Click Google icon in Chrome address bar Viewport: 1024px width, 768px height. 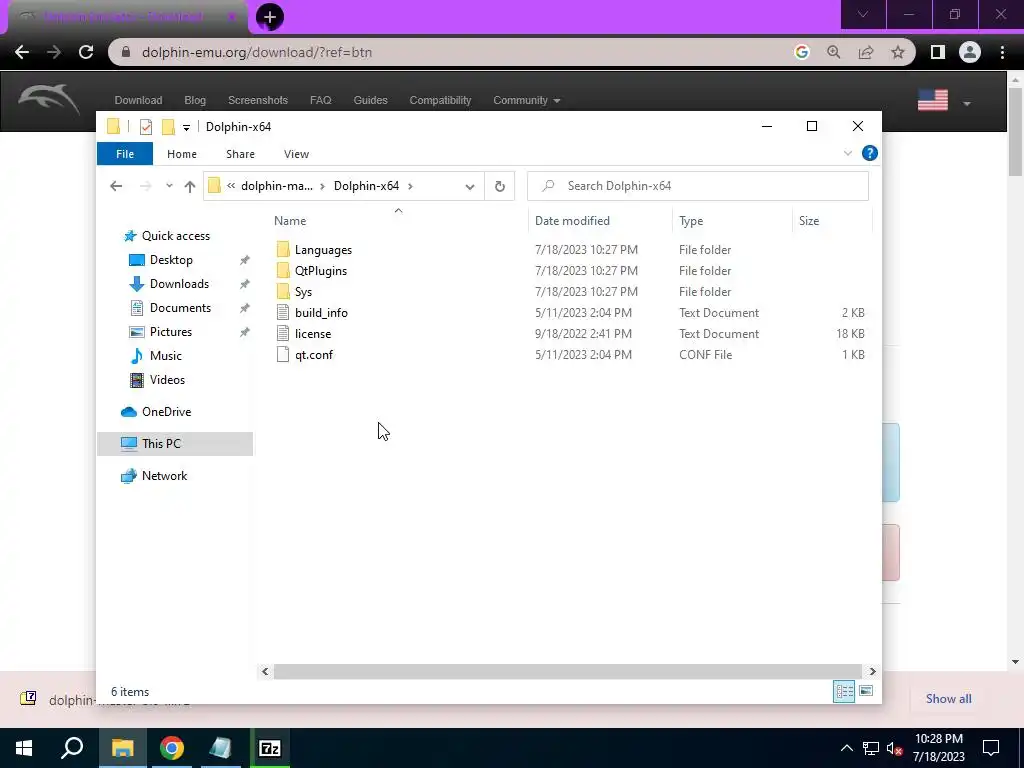(802, 52)
